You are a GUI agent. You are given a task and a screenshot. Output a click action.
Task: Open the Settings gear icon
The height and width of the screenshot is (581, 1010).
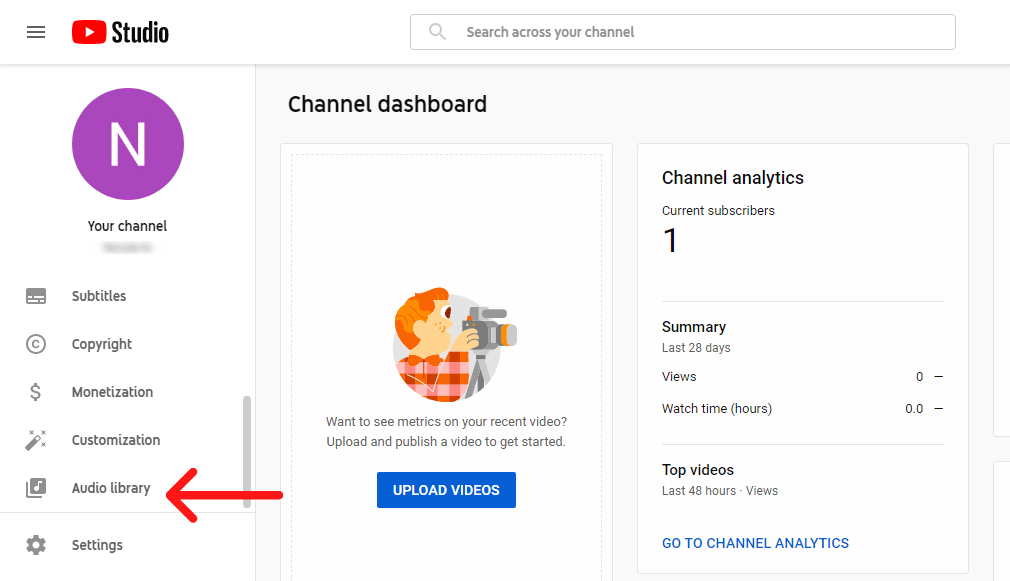[36, 545]
